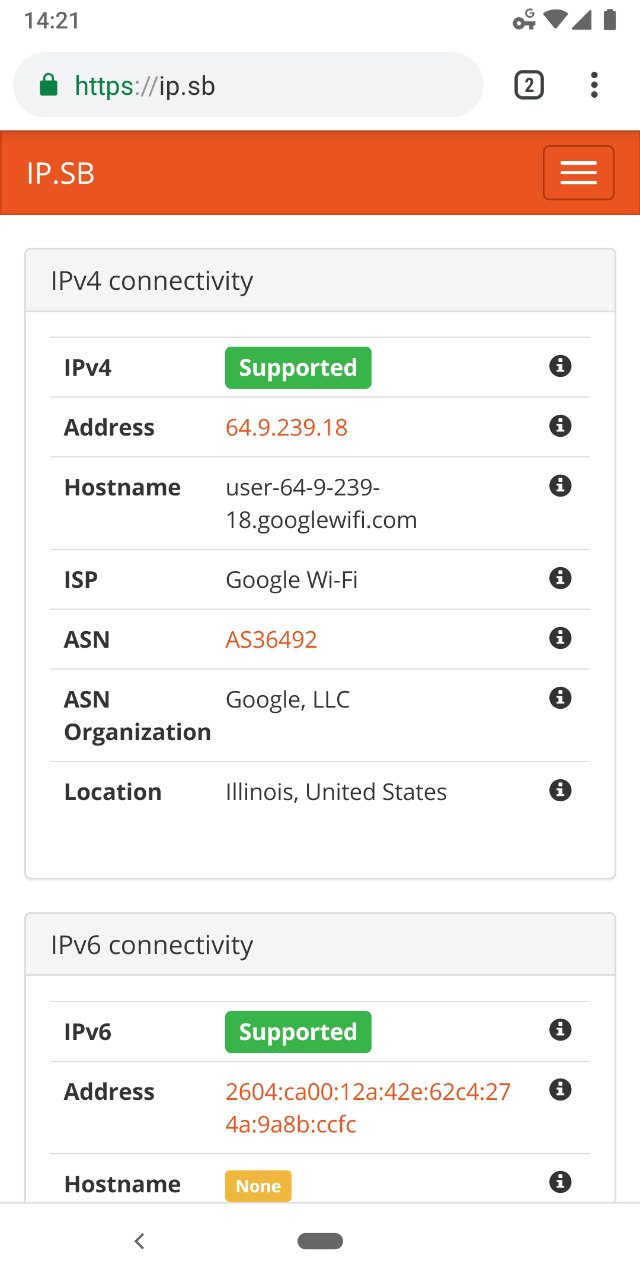Open the tab switcher showing 2 tabs
This screenshot has width=640, height=1280.
pos(529,86)
